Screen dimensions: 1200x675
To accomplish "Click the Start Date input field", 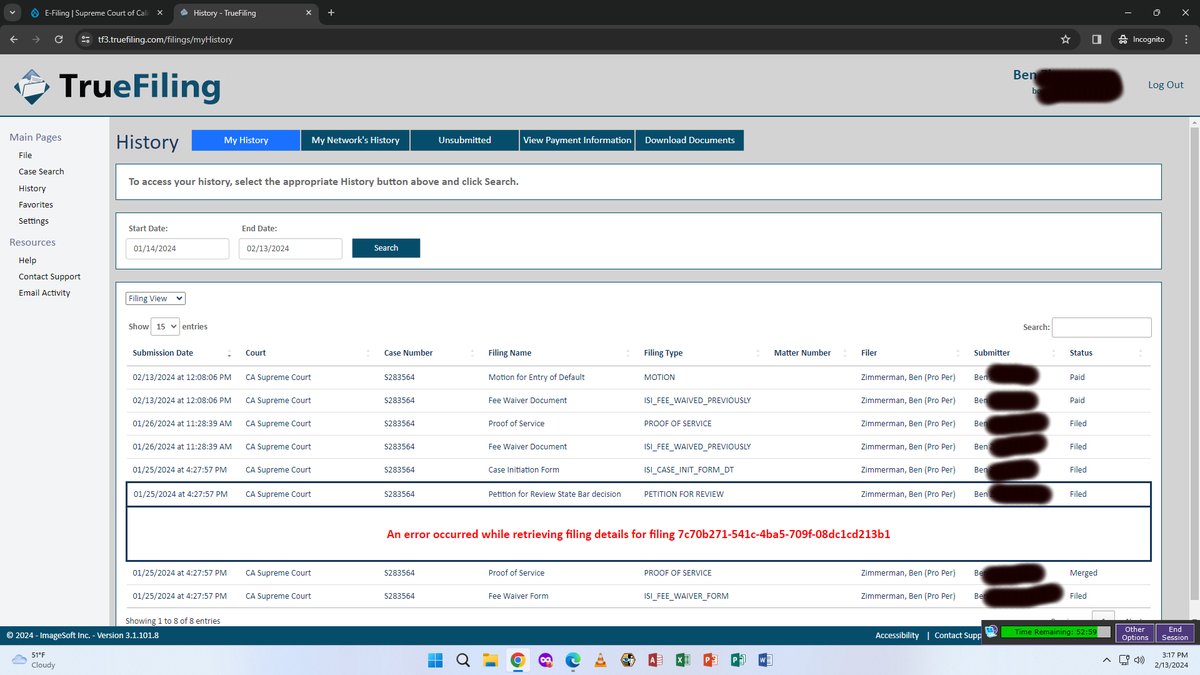I will (177, 248).
